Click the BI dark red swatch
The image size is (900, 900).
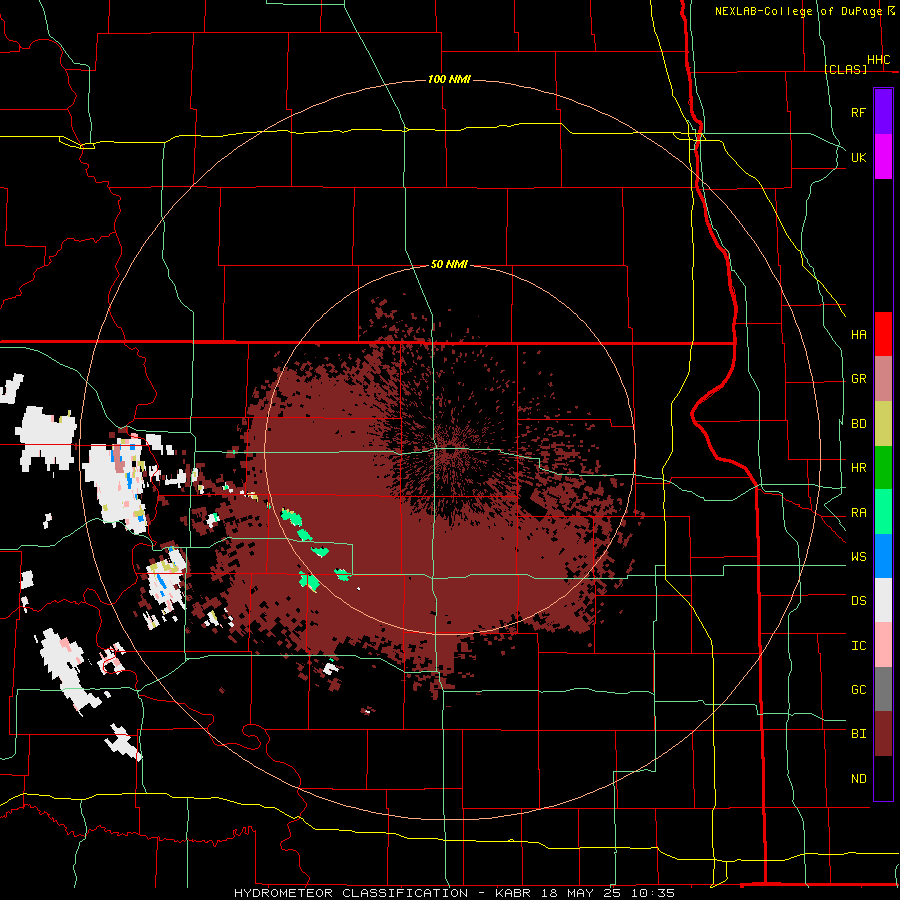coord(883,734)
